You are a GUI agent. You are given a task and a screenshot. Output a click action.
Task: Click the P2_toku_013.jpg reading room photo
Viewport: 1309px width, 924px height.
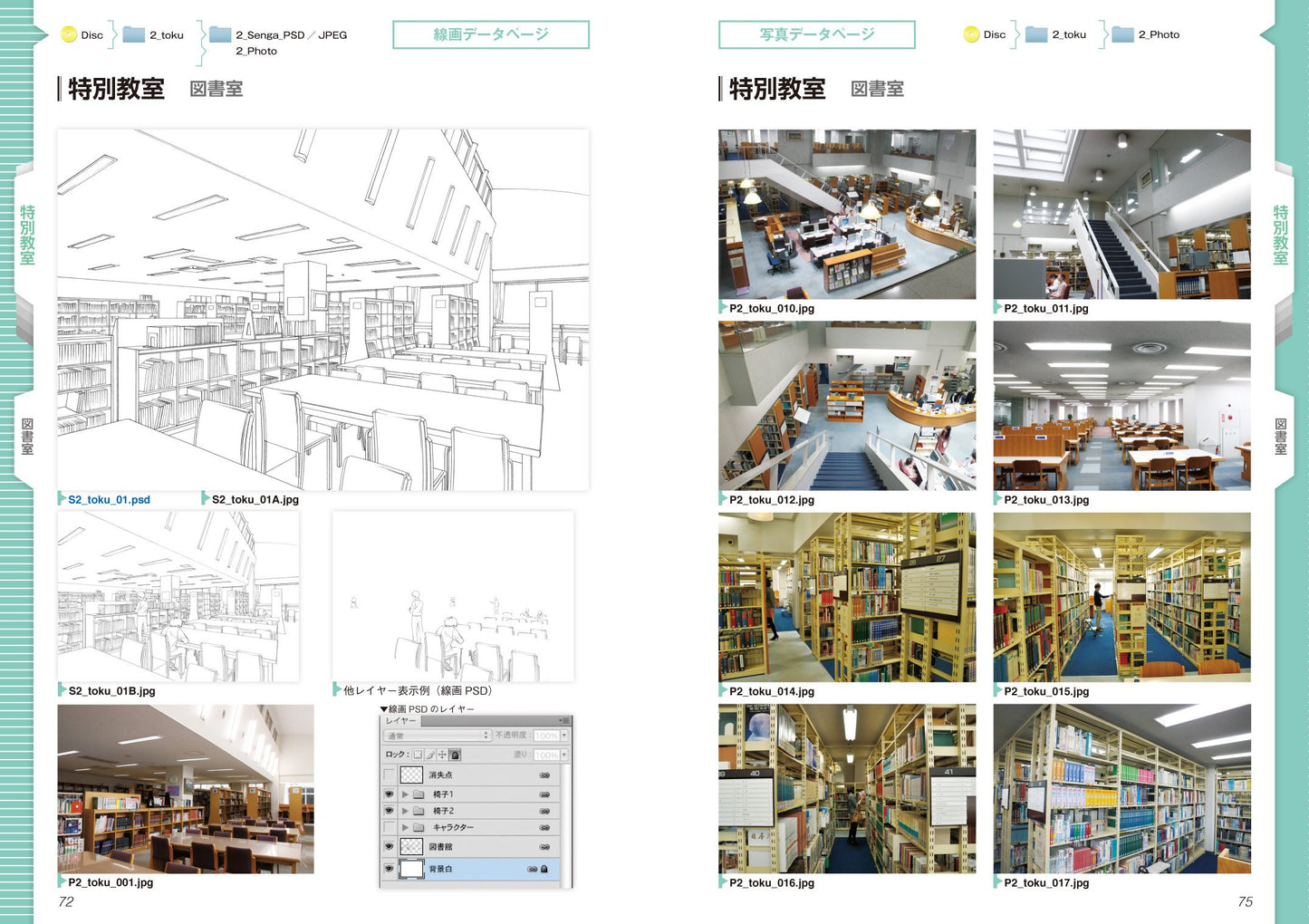pos(1121,405)
